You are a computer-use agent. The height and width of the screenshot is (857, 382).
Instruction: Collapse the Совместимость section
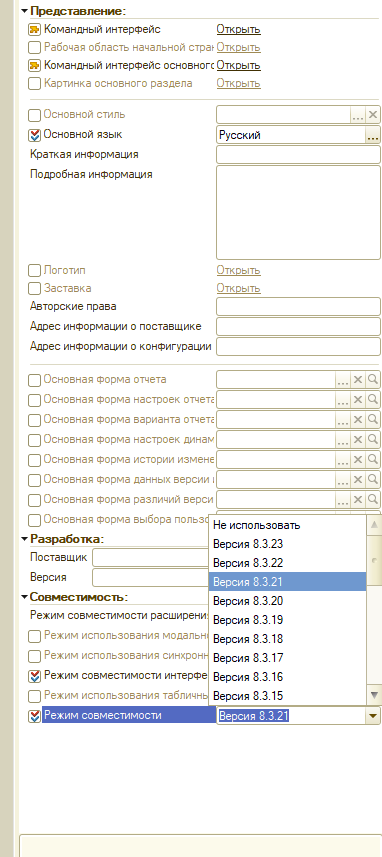click(x=24, y=597)
